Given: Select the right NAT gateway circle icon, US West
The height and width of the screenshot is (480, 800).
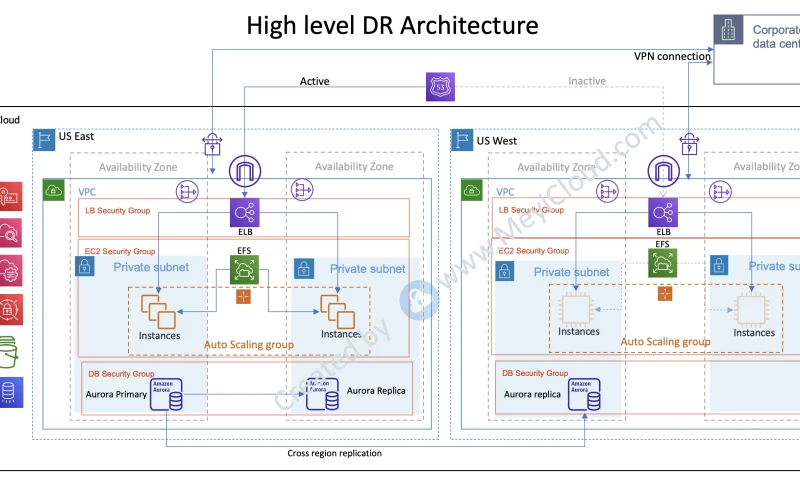Looking at the screenshot, I should point(720,192).
